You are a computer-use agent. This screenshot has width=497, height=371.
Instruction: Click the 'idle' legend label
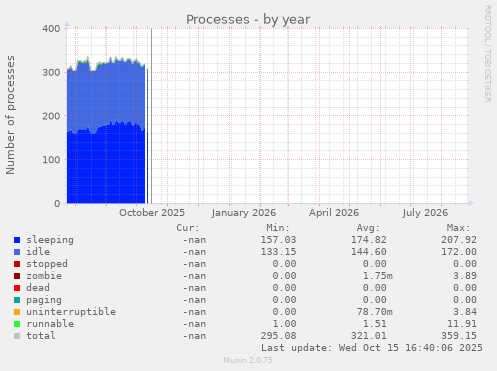click(x=38, y=252)
